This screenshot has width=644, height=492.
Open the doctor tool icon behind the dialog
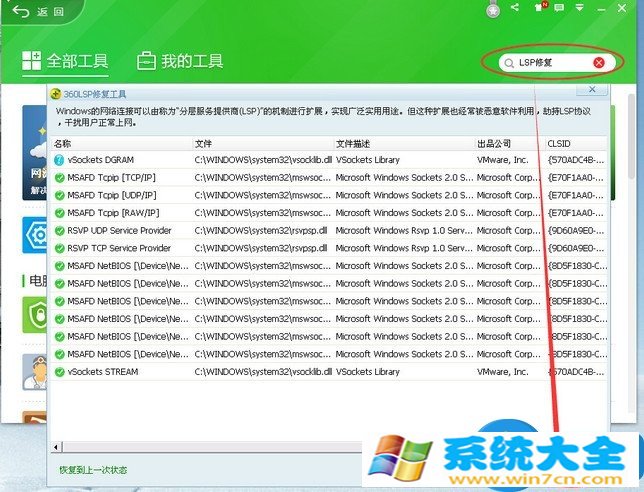pos(35,372)
